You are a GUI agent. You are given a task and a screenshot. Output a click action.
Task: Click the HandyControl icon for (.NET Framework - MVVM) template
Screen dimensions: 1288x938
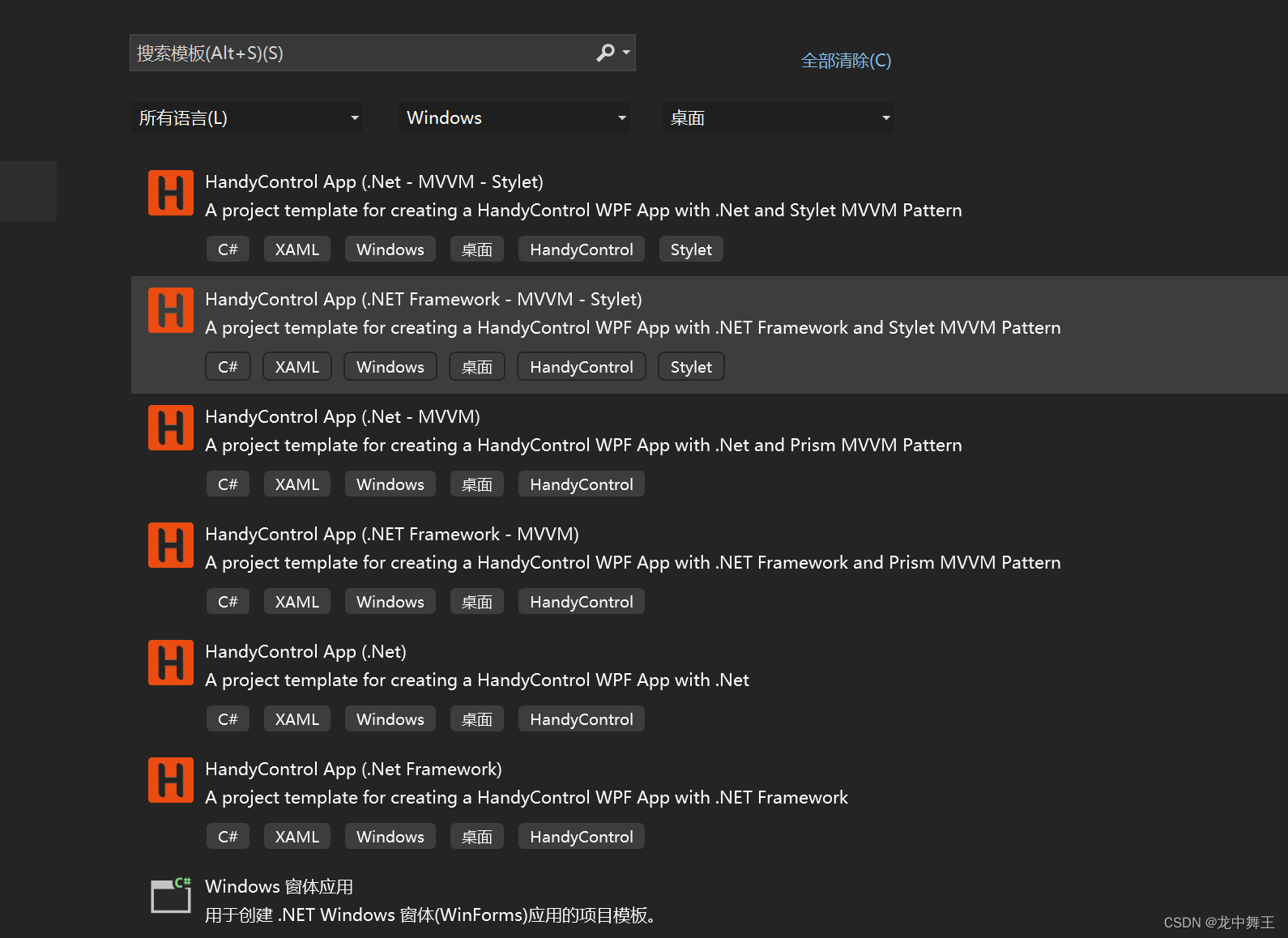[x=171, y=545]
